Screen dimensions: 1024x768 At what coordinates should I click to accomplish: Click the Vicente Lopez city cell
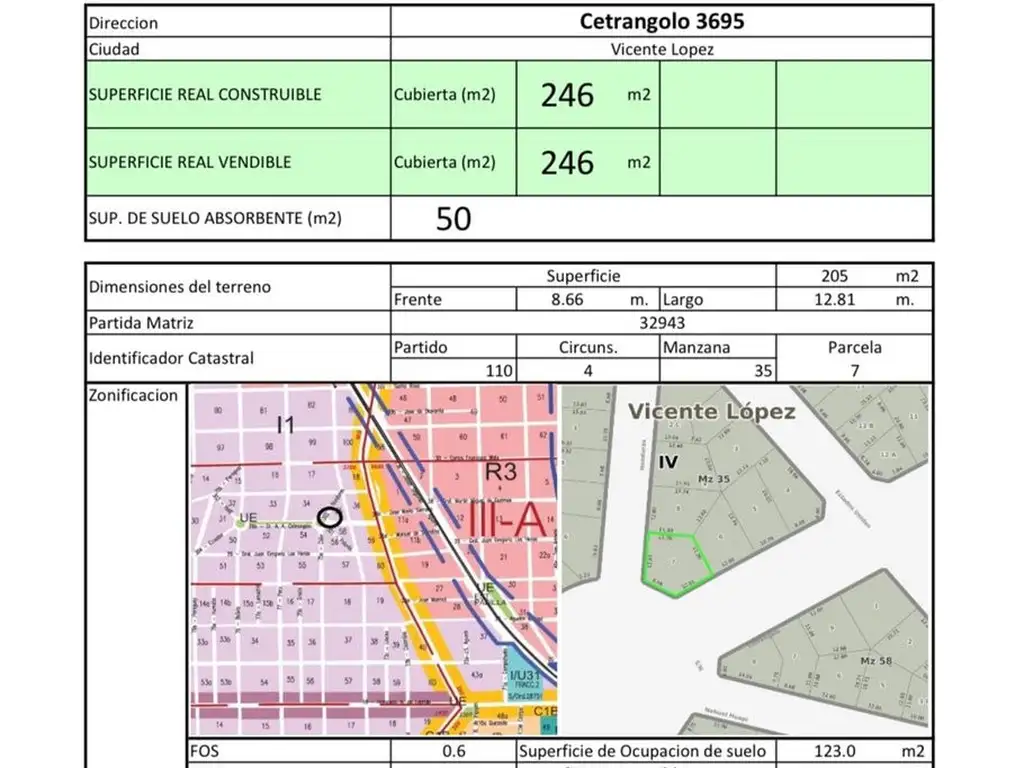point(661,49)
